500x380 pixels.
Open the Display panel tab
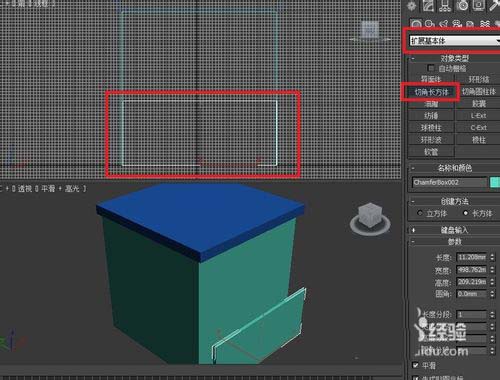(x=479, y=6)
